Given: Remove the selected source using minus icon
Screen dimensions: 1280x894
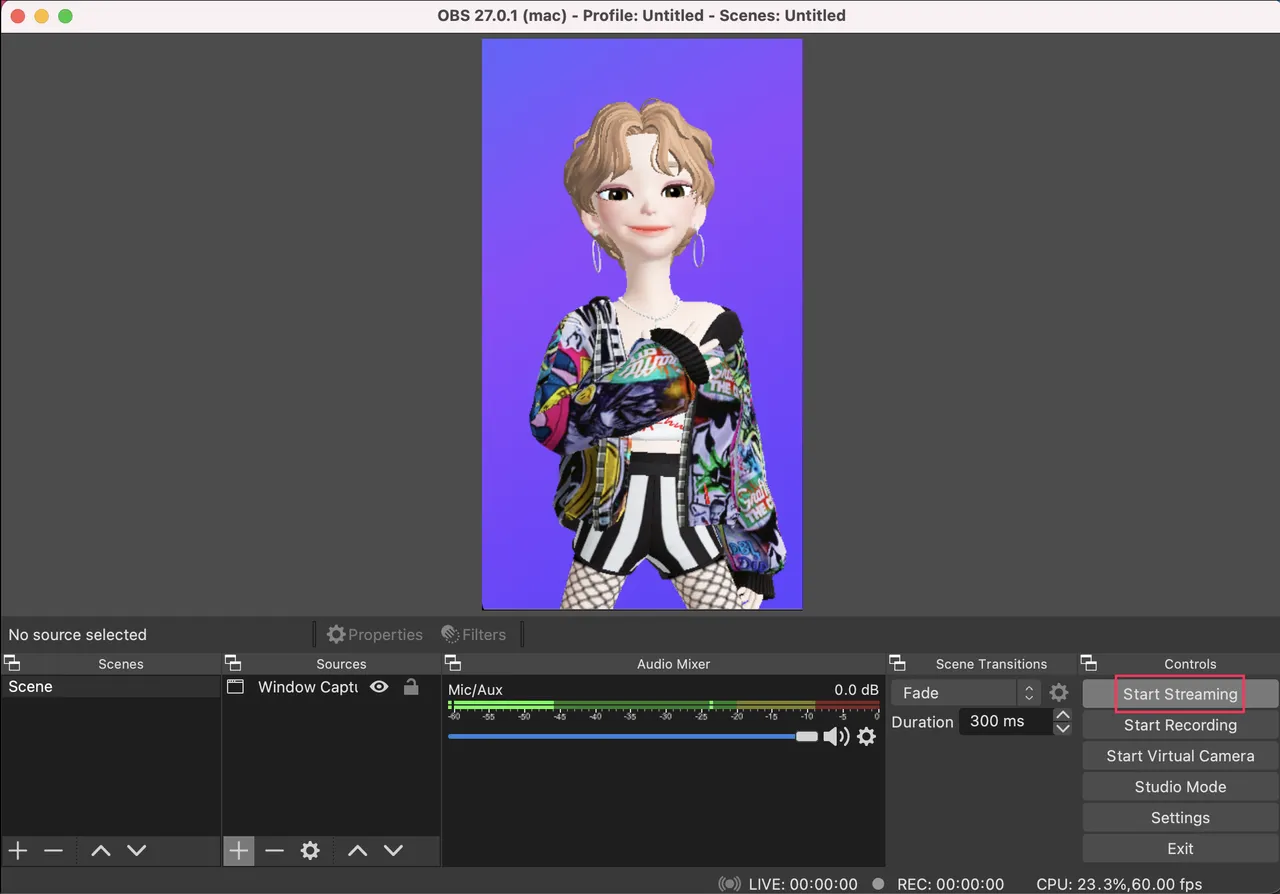Looking at the screenshot, I should click(274, 850).
